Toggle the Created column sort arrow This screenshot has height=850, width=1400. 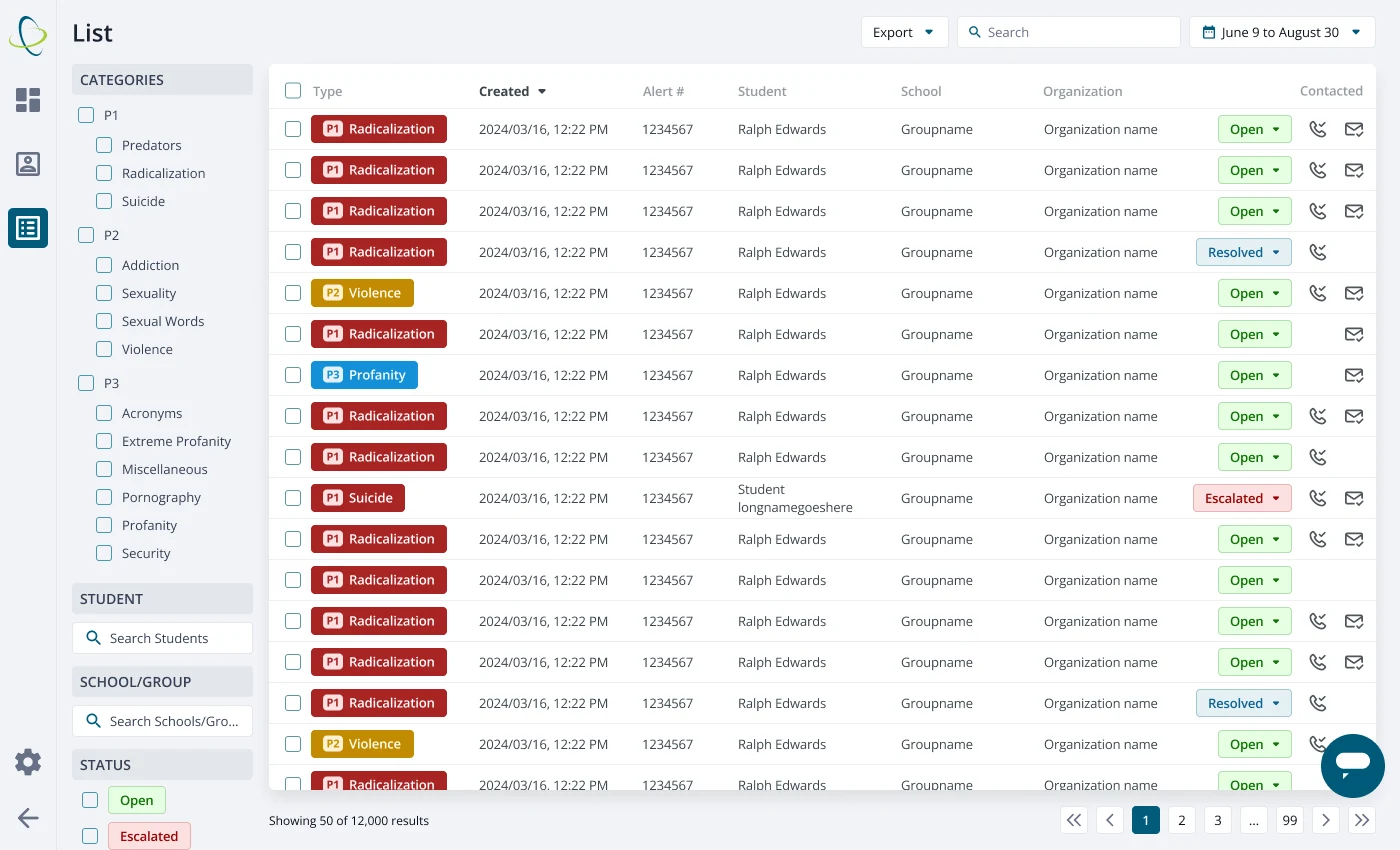(542, 91)
